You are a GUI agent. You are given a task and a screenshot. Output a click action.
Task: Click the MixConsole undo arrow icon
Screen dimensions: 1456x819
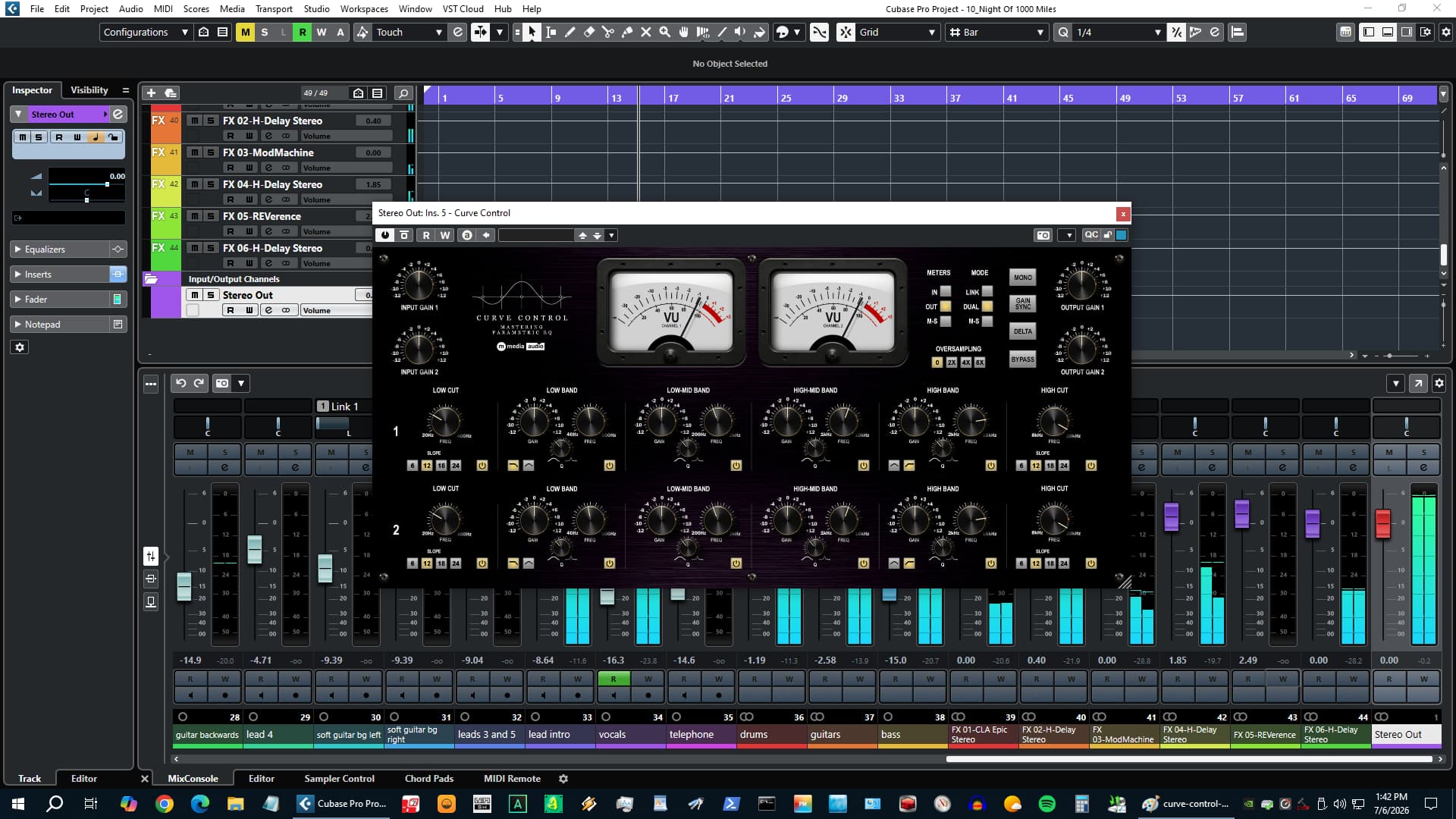click(181, 383)
